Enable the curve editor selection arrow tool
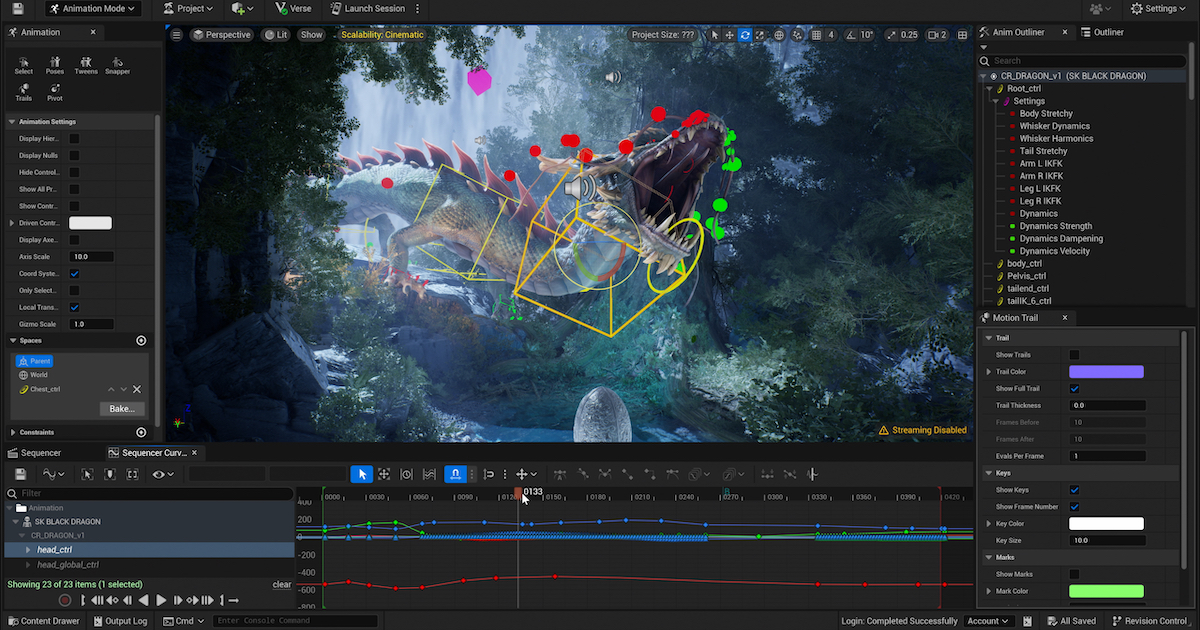 (363, 474)
